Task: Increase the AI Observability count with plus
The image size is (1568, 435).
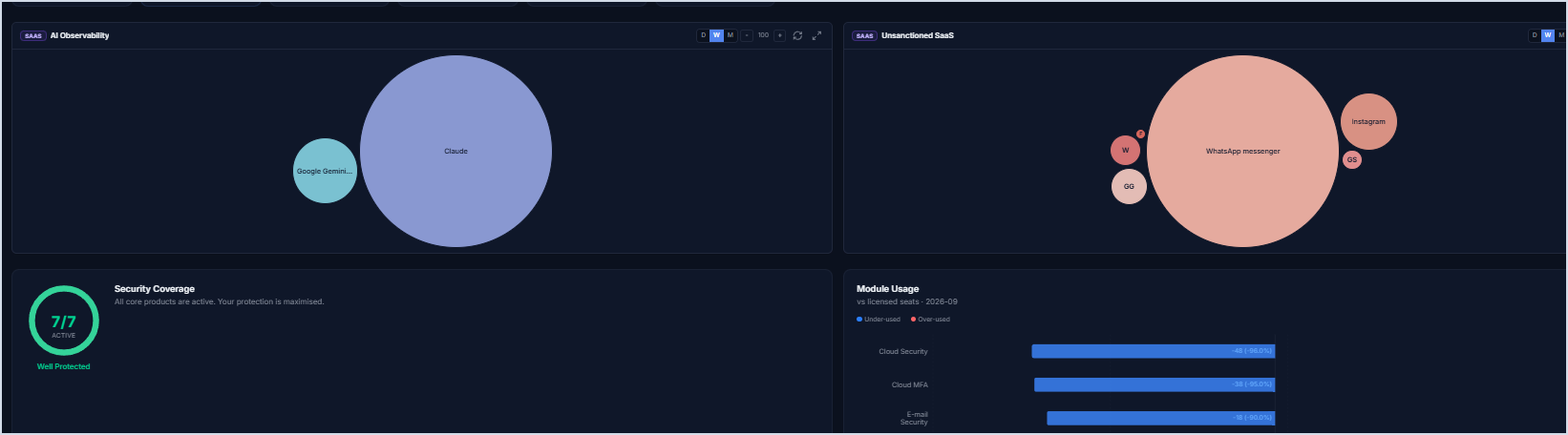Action: (779, 35)
